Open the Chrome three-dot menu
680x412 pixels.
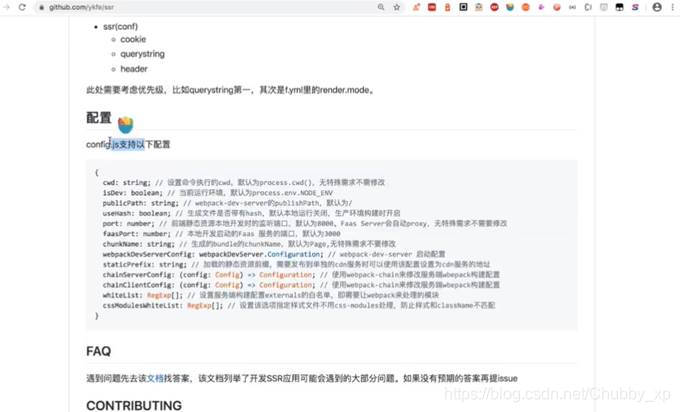tap(673, 7)
